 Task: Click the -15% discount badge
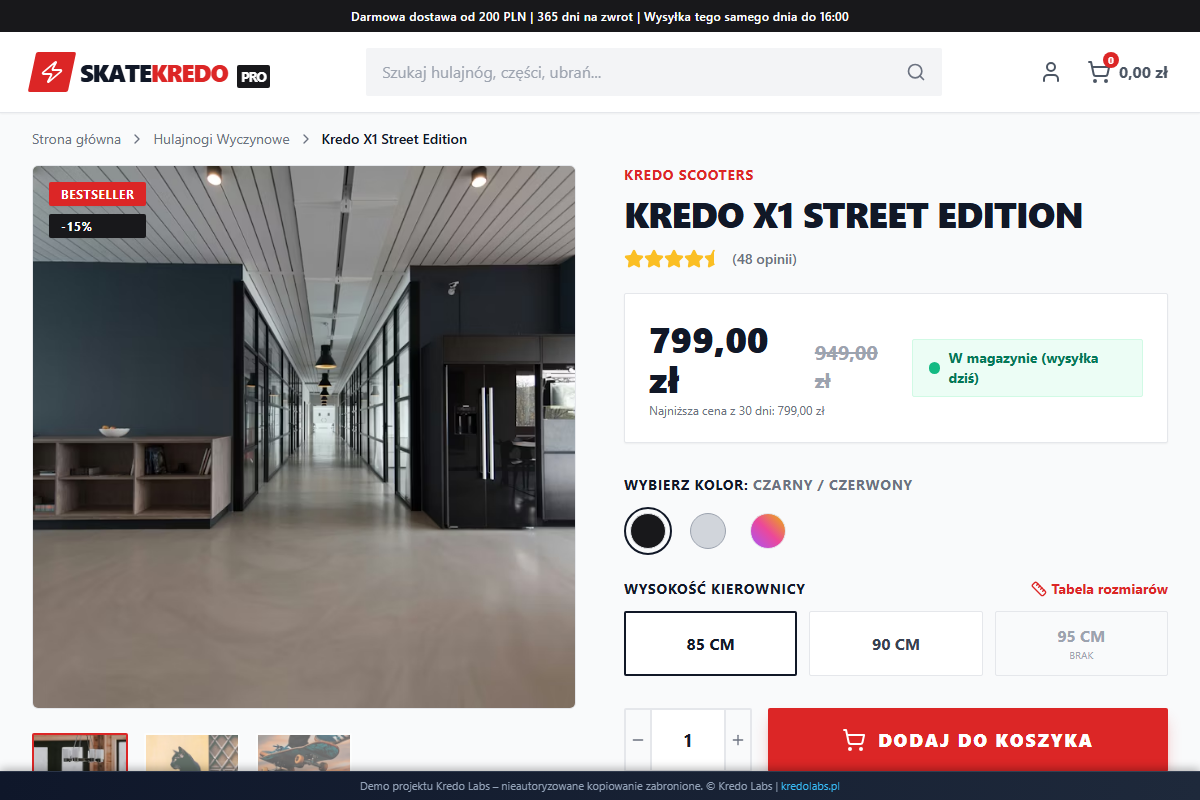tap(97, 226)
